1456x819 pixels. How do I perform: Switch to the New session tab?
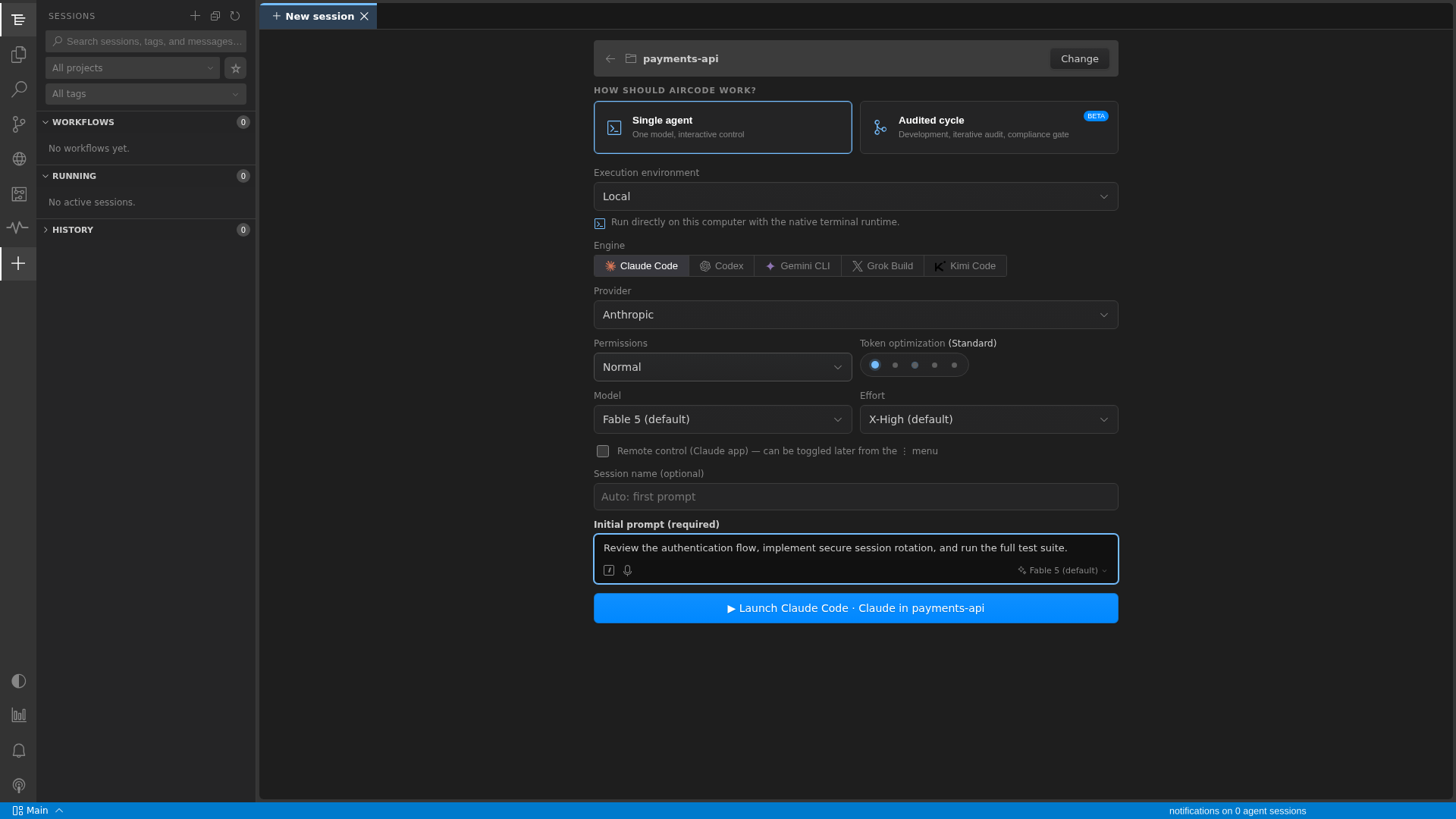[318, 16]
